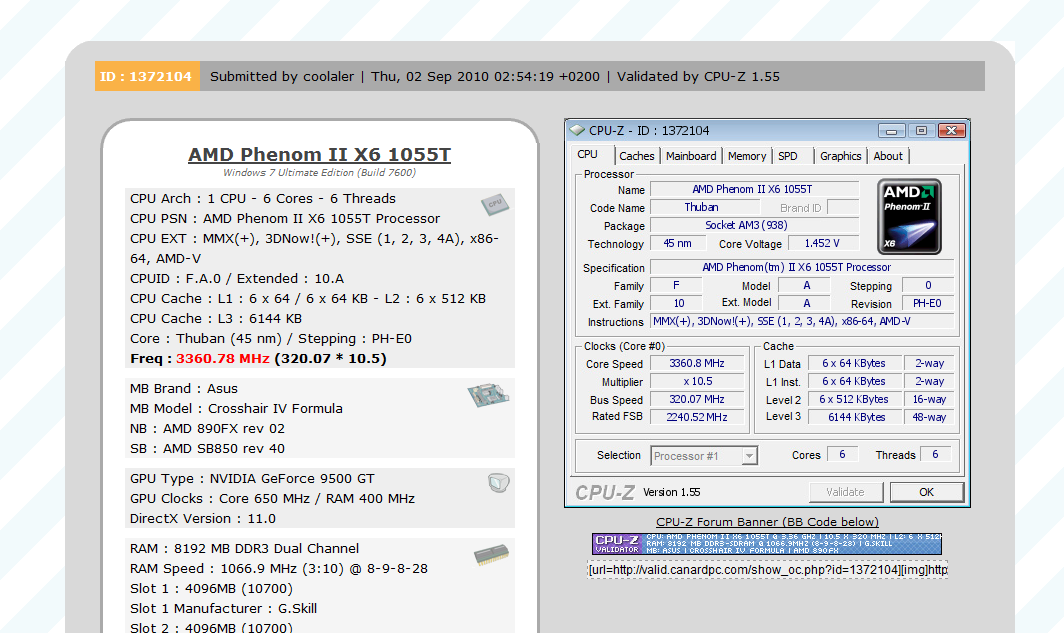The height and width of the screenshot is (633, 1064).
Task: Click the DirectX Version : 11.0 line
Action: (x=203, y=518)
